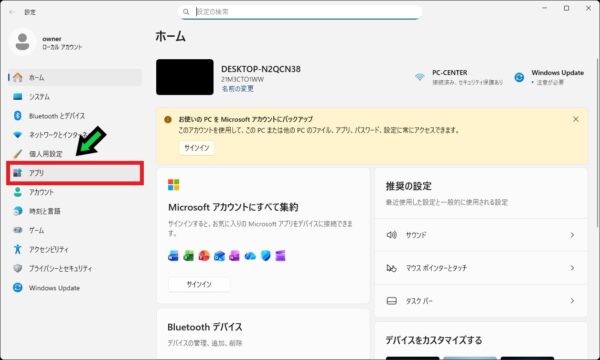Open 時刻と言語 settings

(x=75, y=211)
